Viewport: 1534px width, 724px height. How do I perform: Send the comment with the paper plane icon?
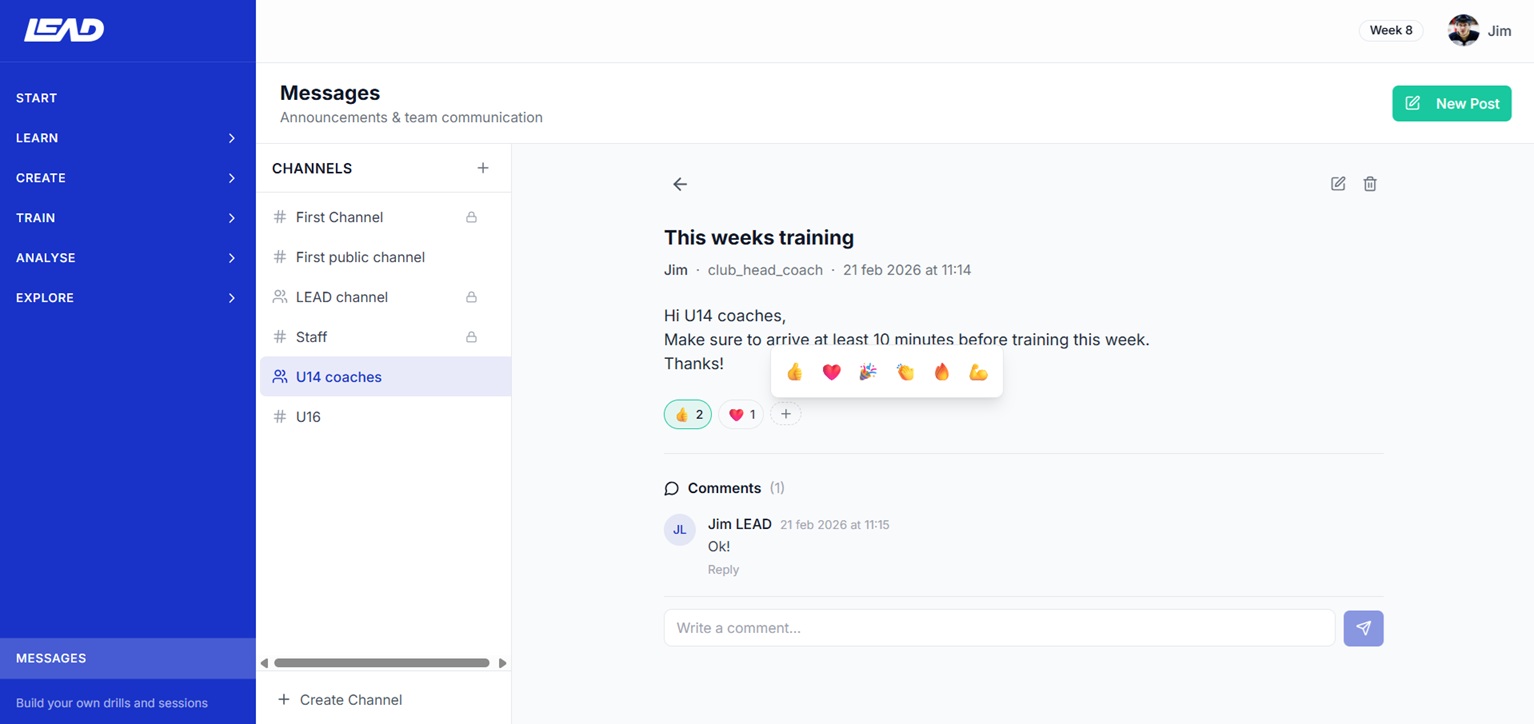(1362, 628)
